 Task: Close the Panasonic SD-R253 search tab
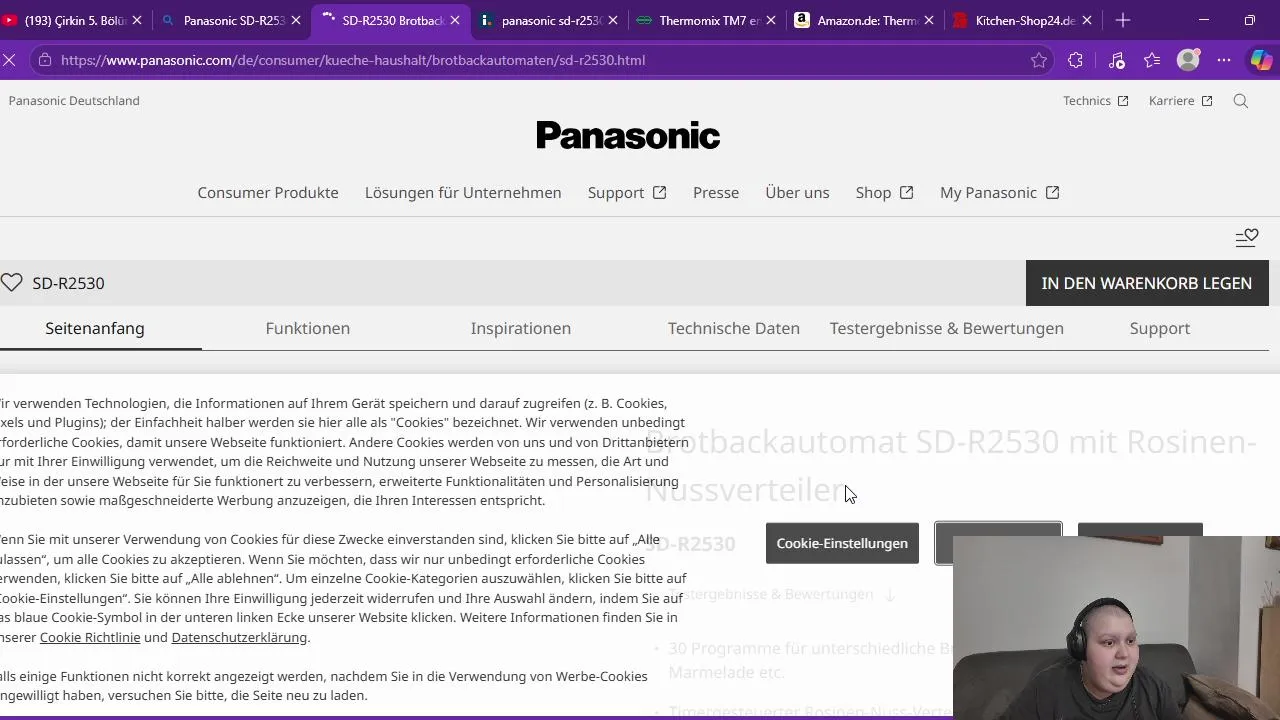(x=296, y=20)
